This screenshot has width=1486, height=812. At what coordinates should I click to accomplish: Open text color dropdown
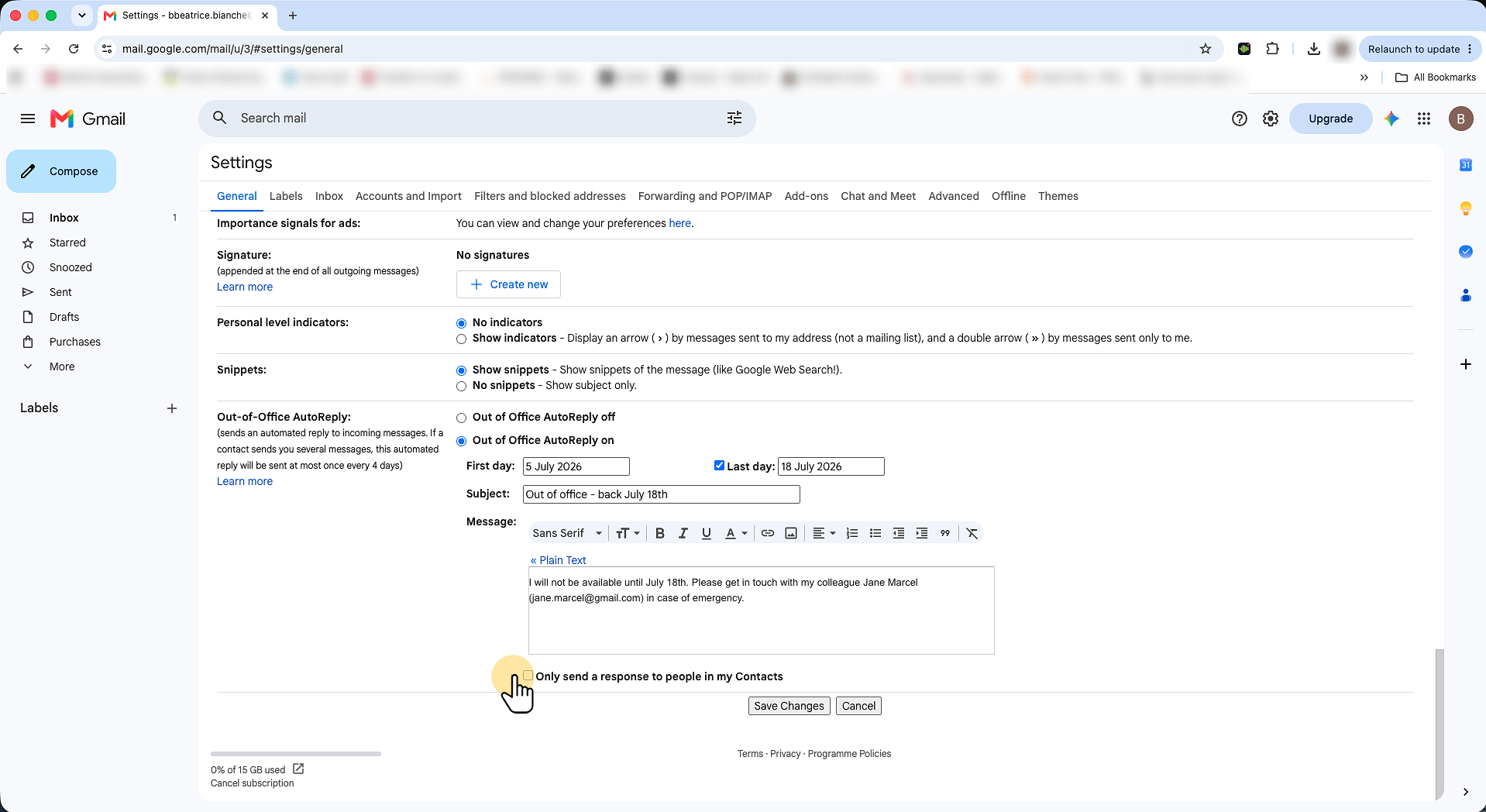pos(735,533)
